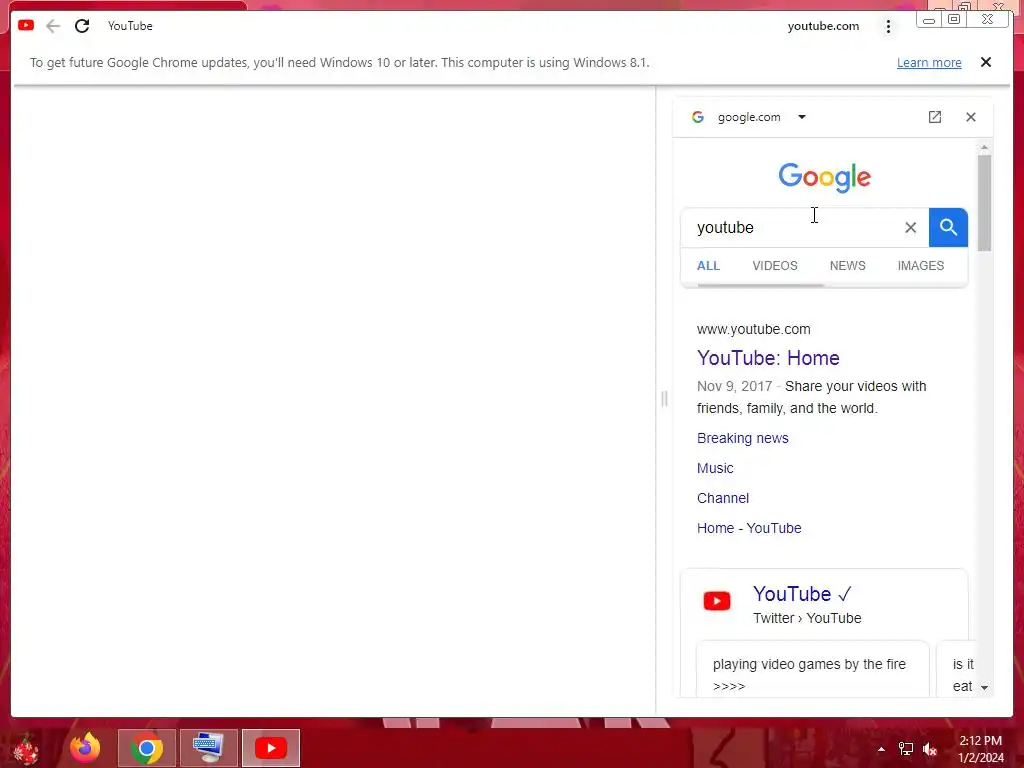Open the YouTube ✓ Twitter result
The width and height of the screenshot is (1024, 768).
click(x=802, y=594)
